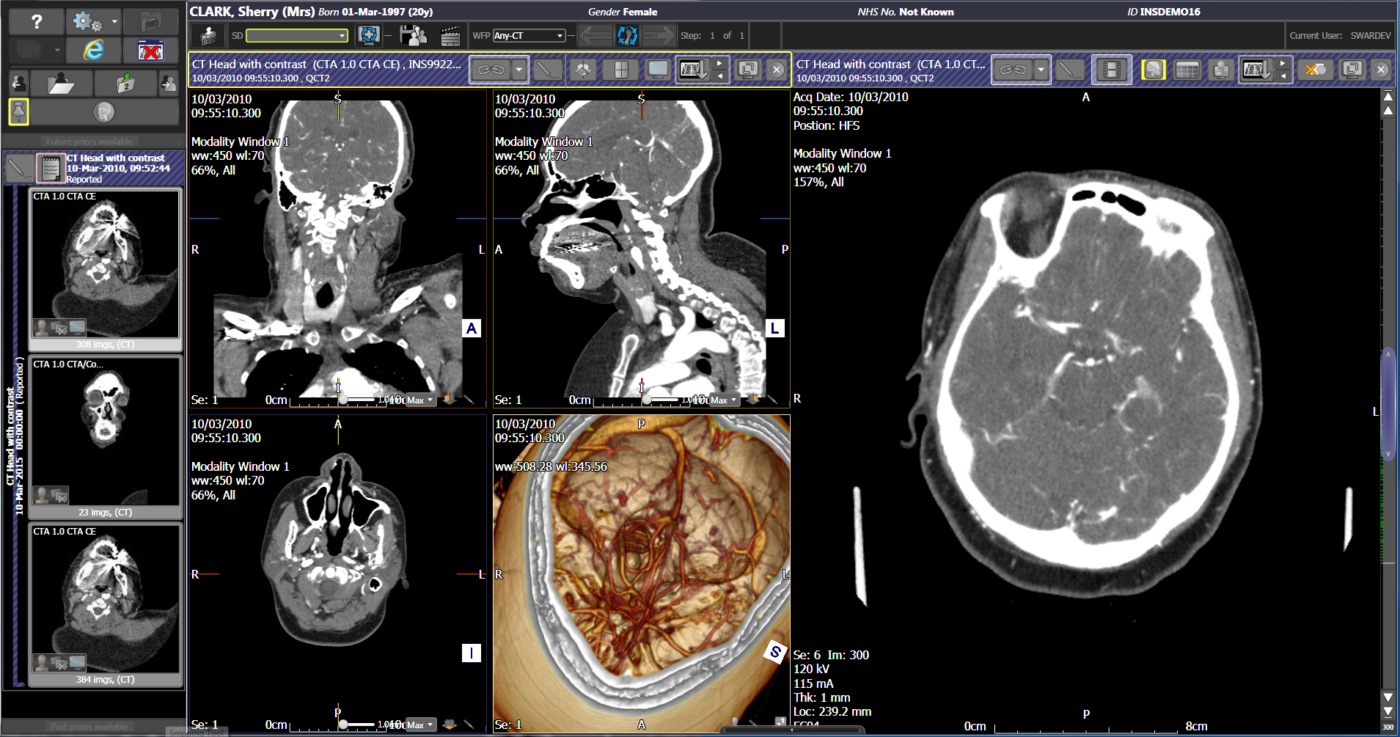This screenshot has height=737, width=1400.
Task: Toggle the yellow highlighted pushpin button
Action: point(18,111)
